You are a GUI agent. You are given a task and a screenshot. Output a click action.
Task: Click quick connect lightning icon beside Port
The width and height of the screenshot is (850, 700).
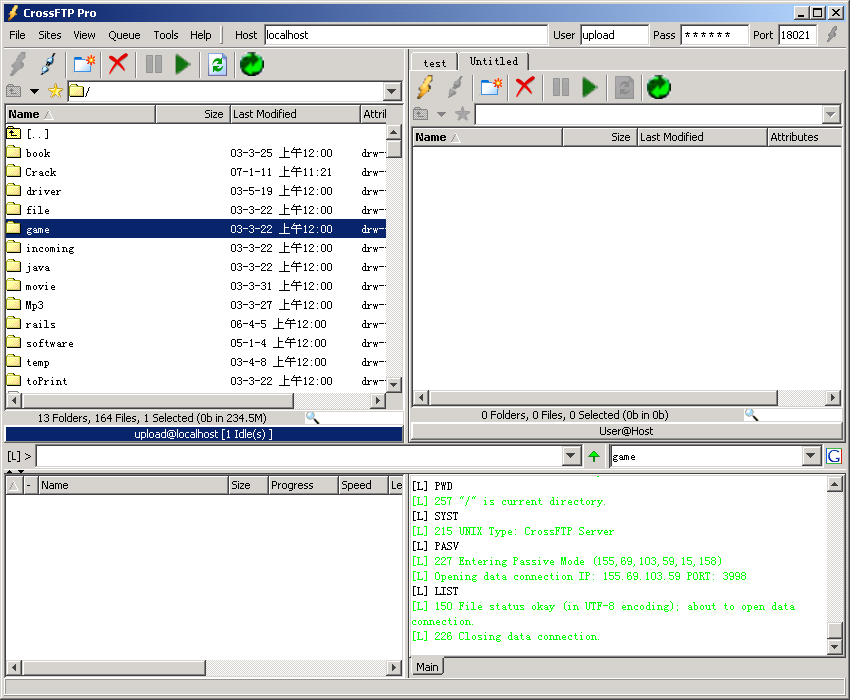coord(832,35)
